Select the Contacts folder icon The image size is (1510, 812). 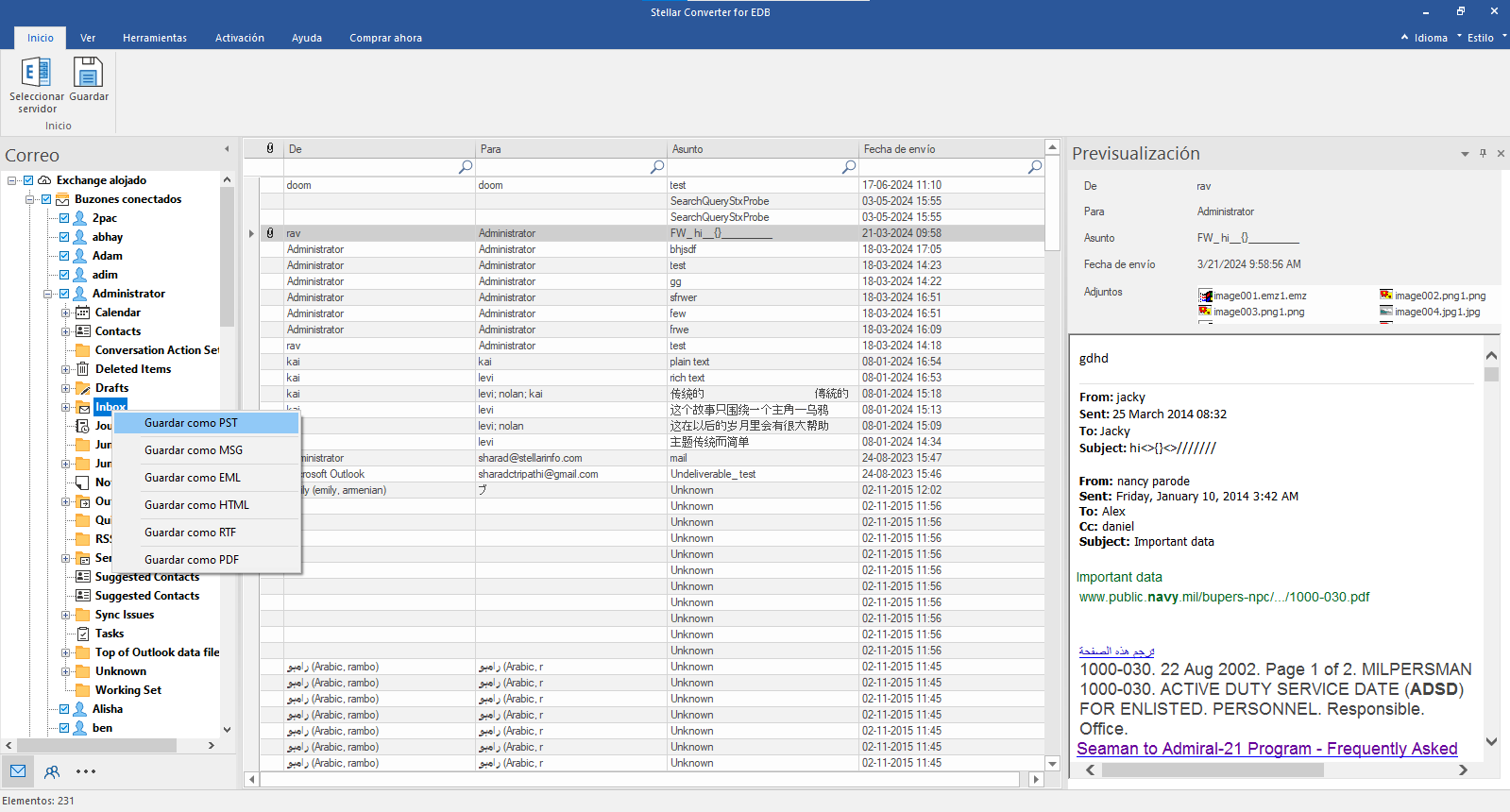click(83, 331)
